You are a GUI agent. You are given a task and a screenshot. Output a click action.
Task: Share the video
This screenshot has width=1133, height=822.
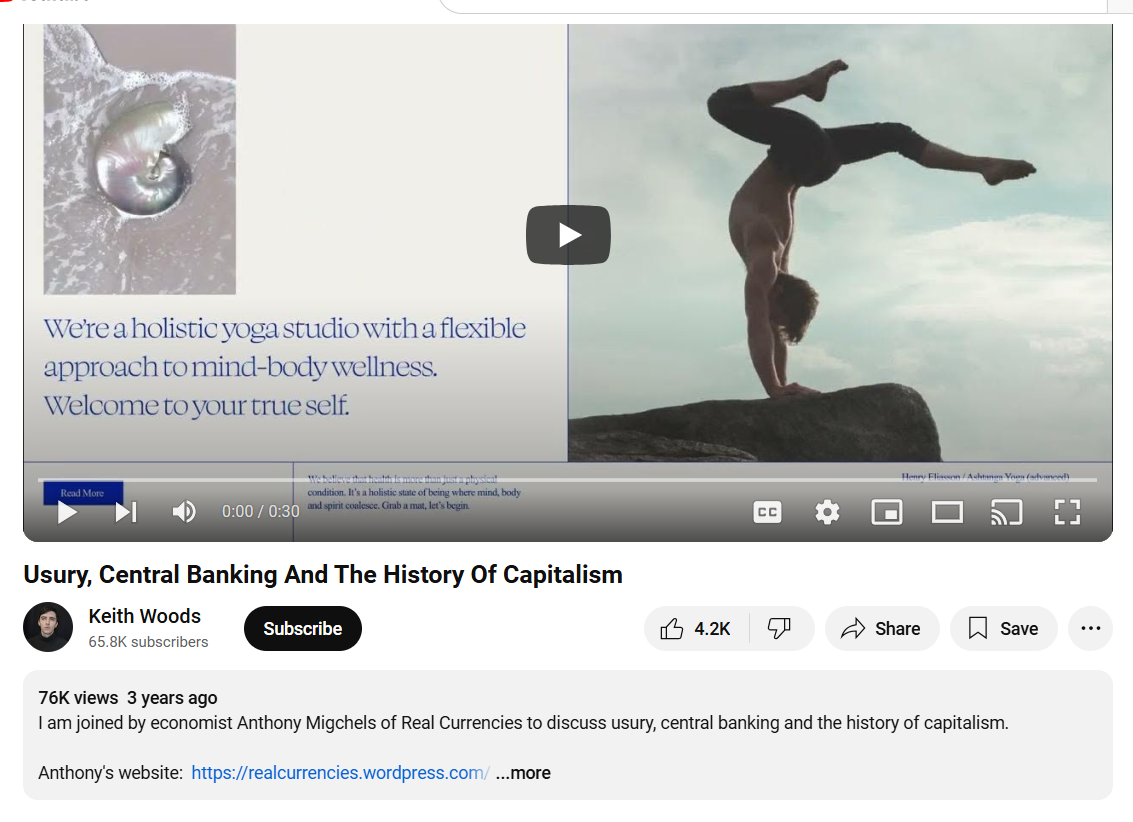pos(882,628)
